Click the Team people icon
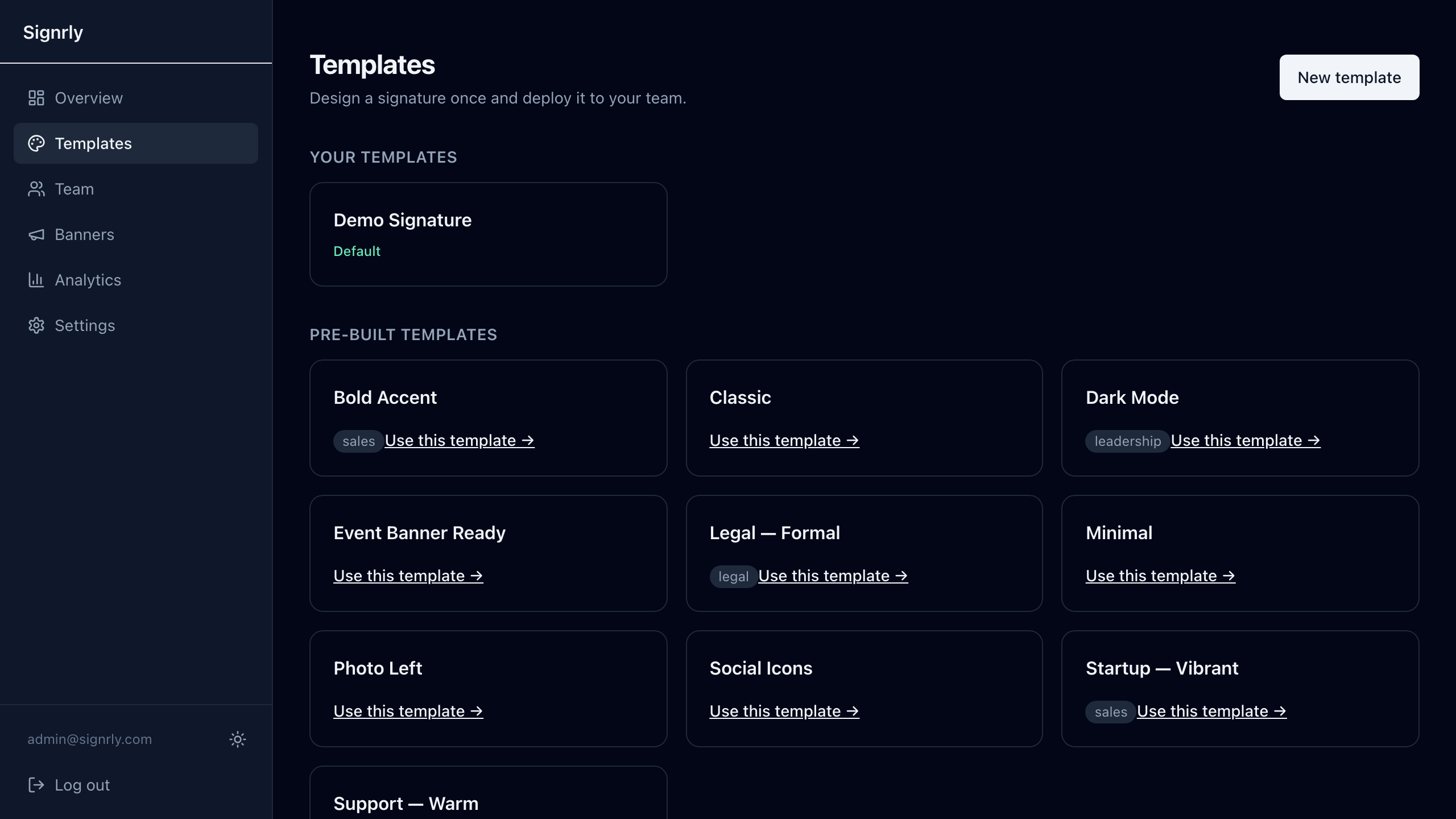 [36, 189]
